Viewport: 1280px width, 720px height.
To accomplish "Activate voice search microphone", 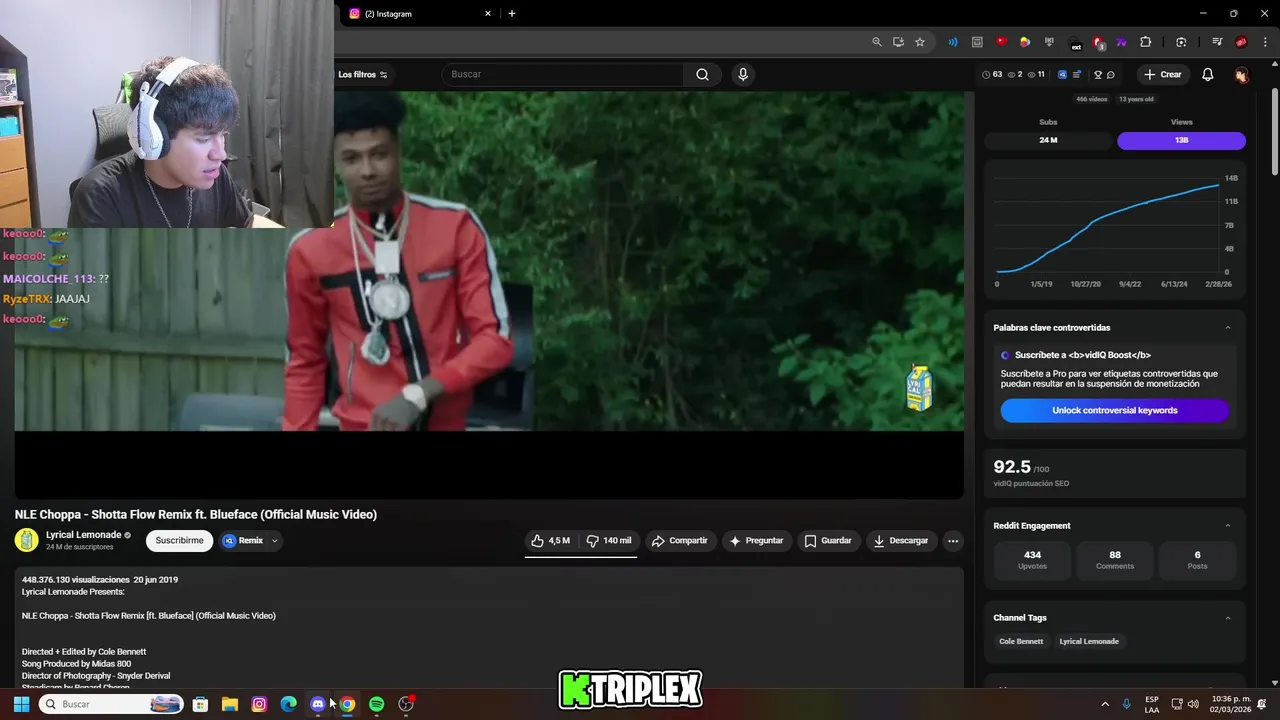I will 742,74.
